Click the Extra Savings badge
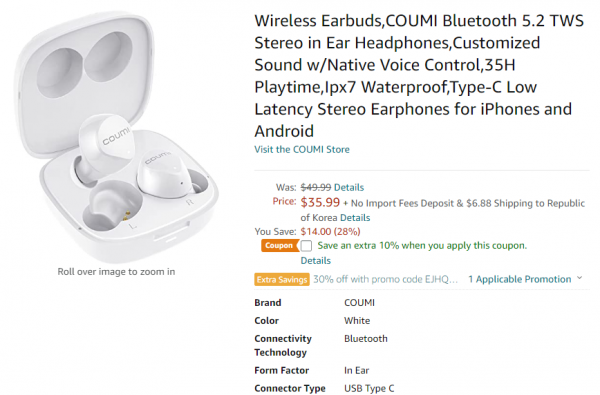Viewport: 600px width, 395px height. coord(282,280)
